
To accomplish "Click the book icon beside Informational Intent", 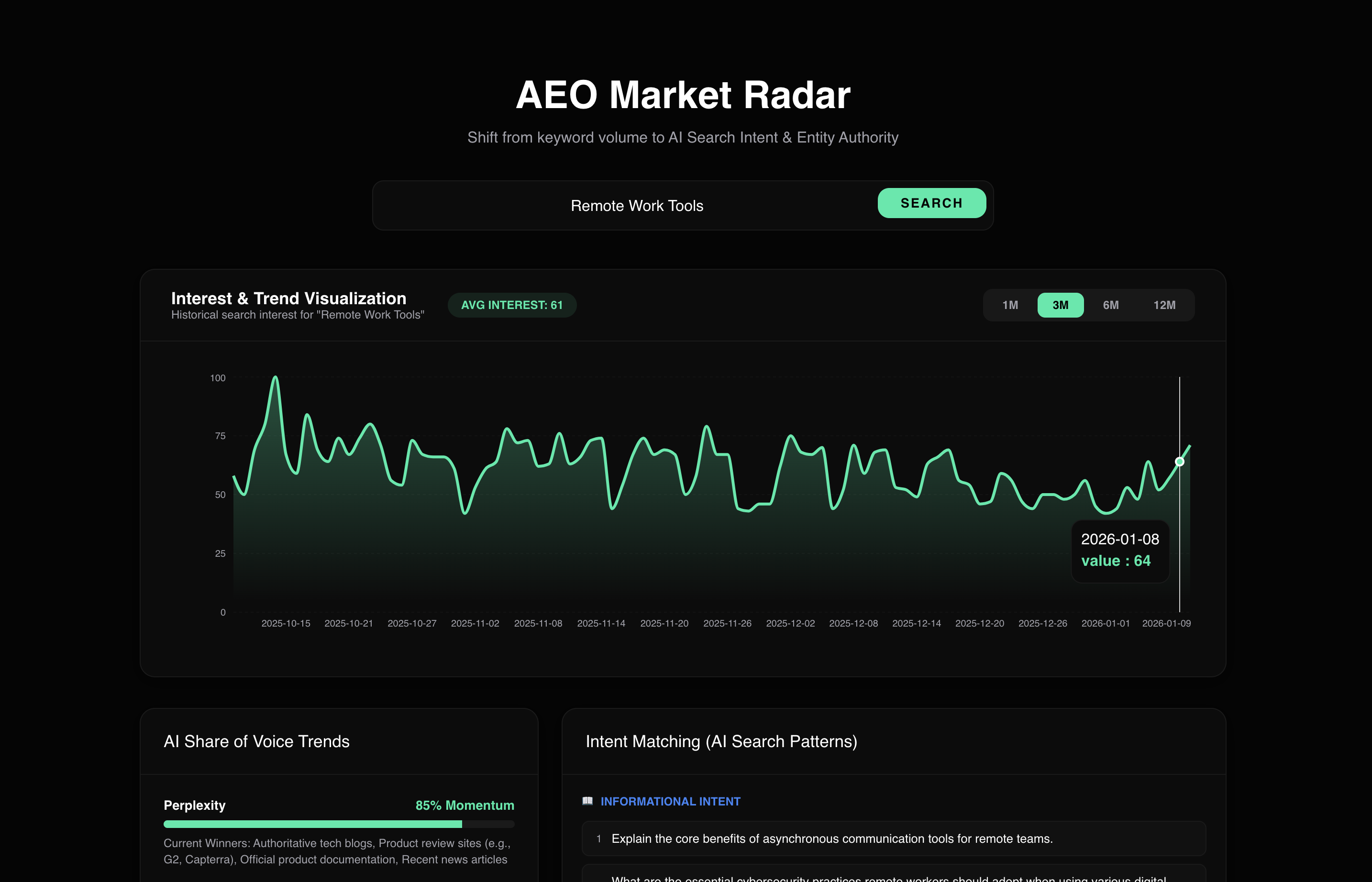I will [x=587, y=801].
